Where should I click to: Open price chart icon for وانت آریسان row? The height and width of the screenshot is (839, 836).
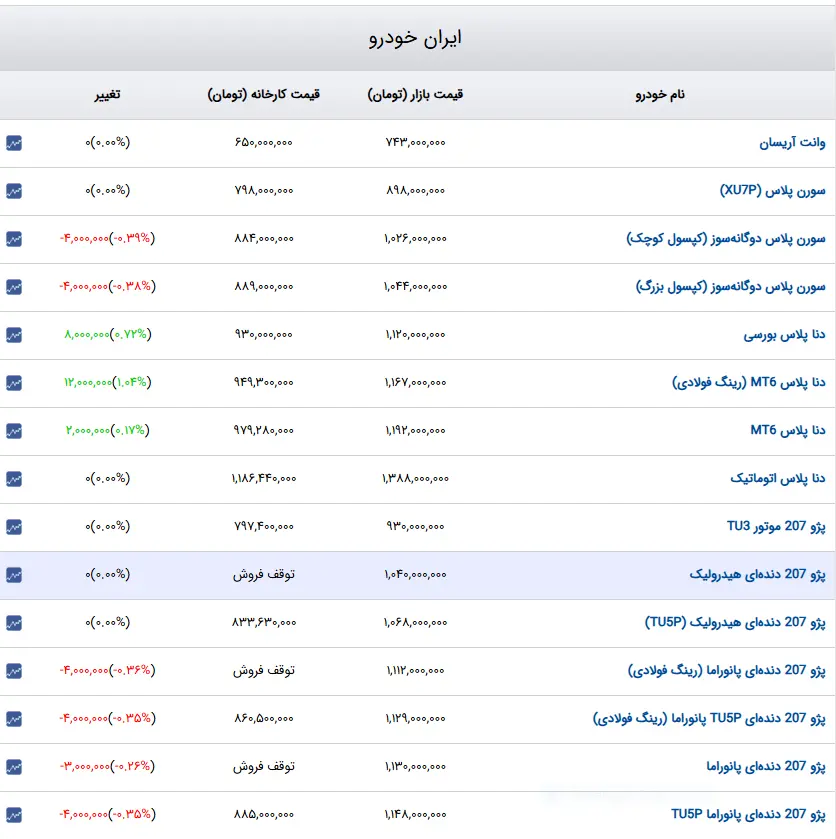(13, 143)
